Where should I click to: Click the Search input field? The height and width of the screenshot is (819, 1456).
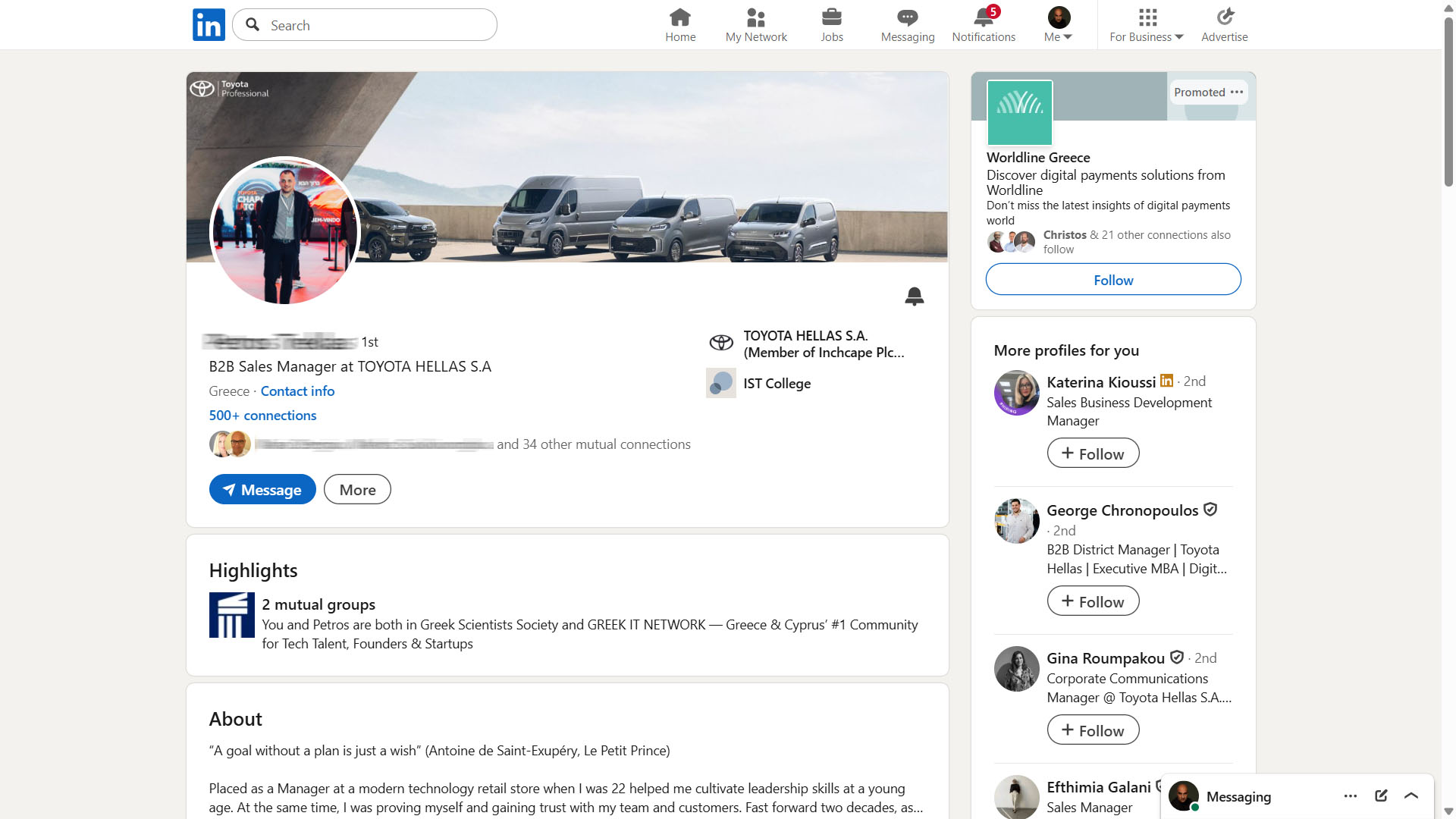tap(377, 25)
